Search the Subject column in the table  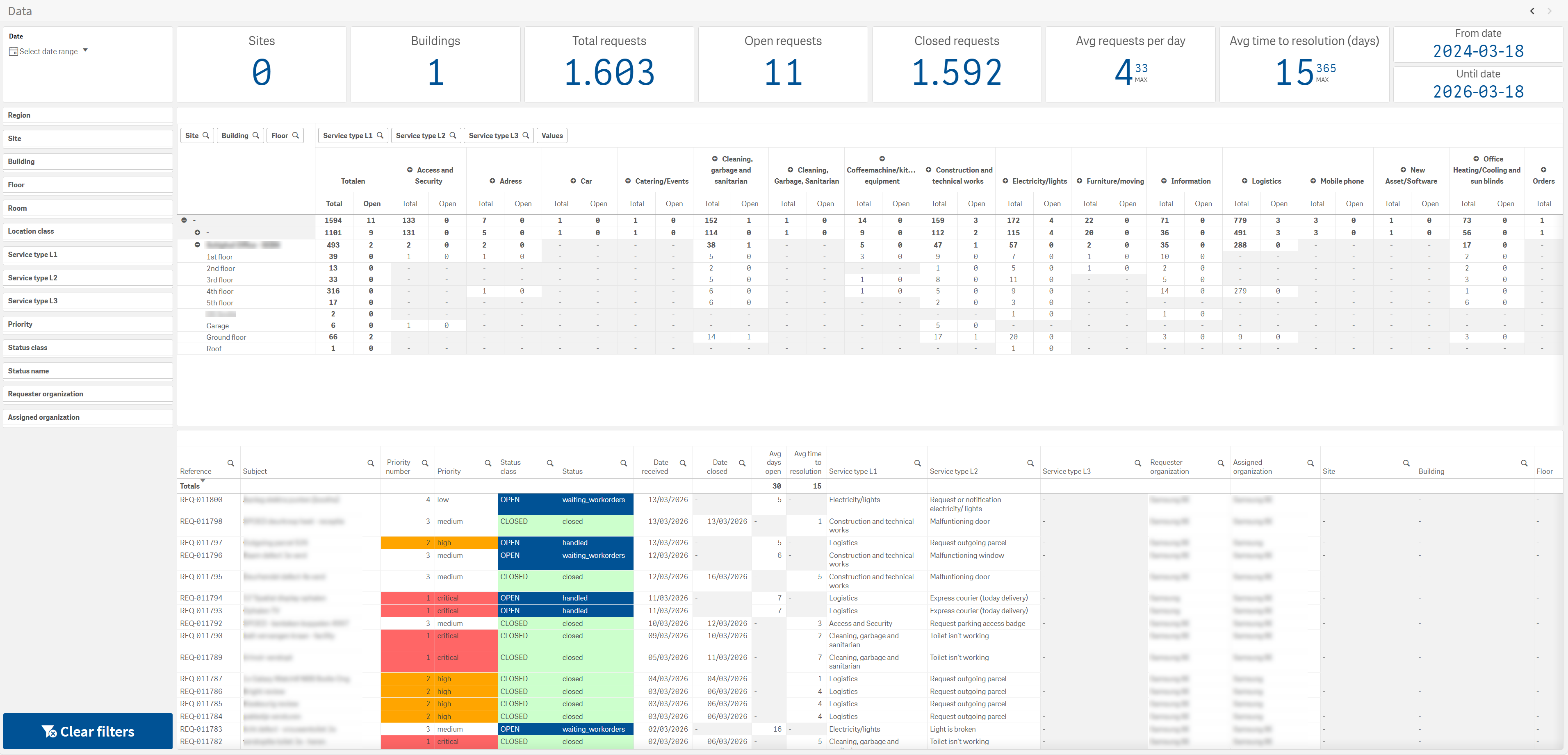point(371,464)
